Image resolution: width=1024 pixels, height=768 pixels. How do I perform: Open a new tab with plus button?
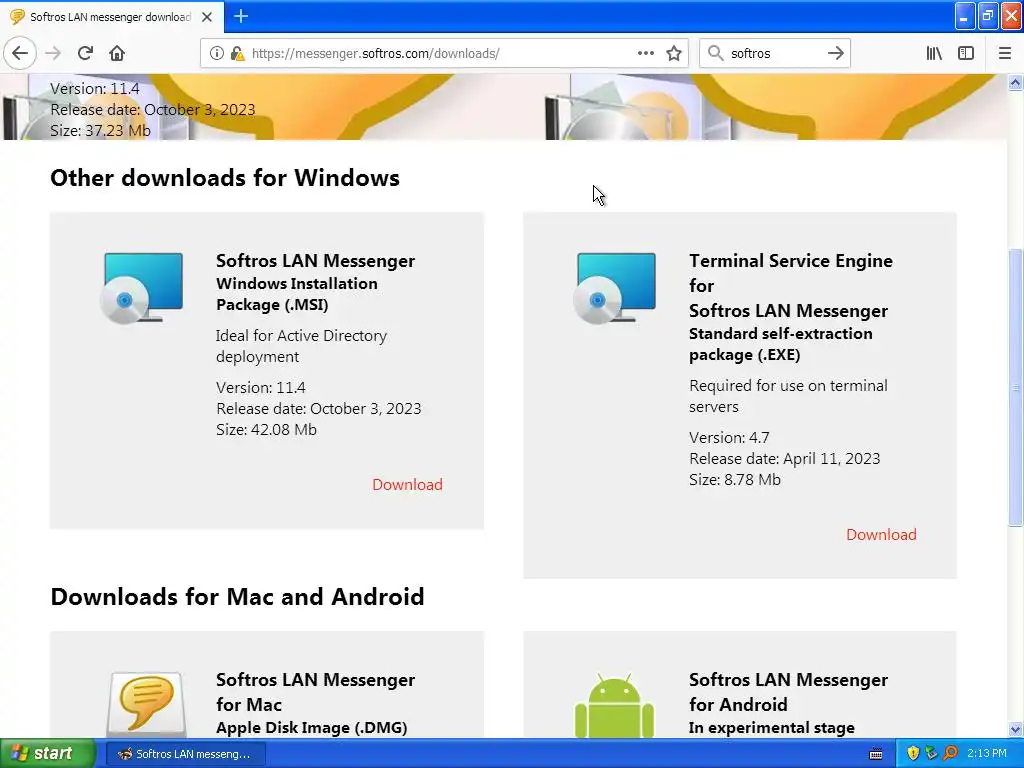[x=241, y=16]
